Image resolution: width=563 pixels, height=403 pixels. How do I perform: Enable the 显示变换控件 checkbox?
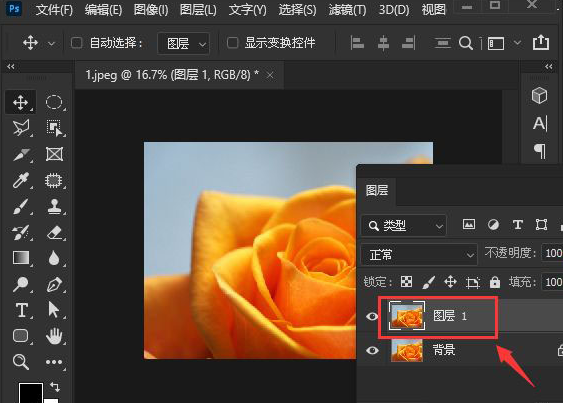point(233,43)
